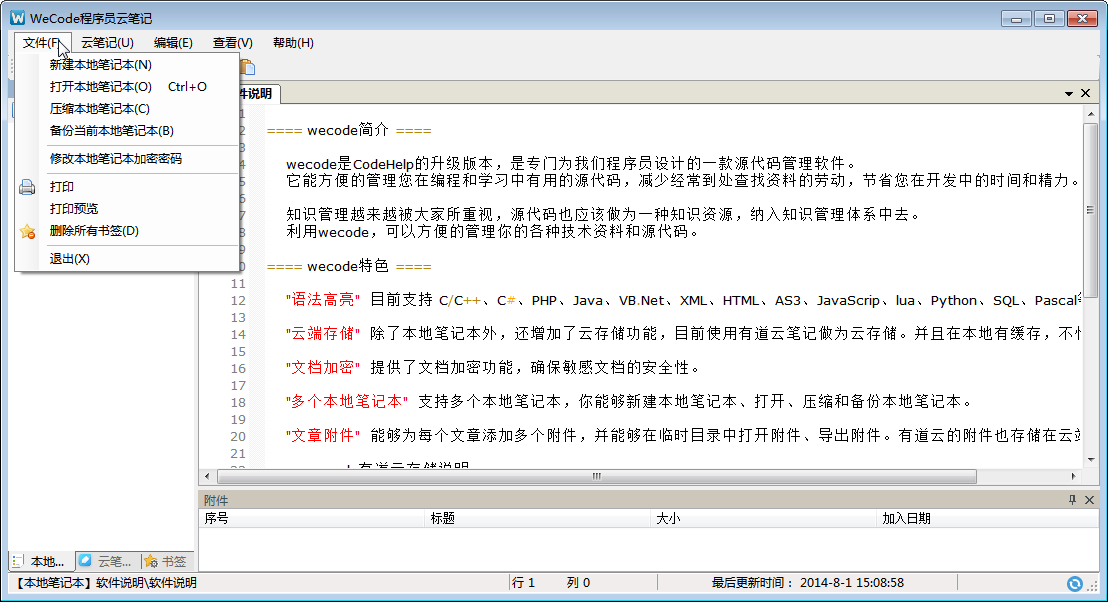Sort attachments by 大小 column

click(763, 519)
